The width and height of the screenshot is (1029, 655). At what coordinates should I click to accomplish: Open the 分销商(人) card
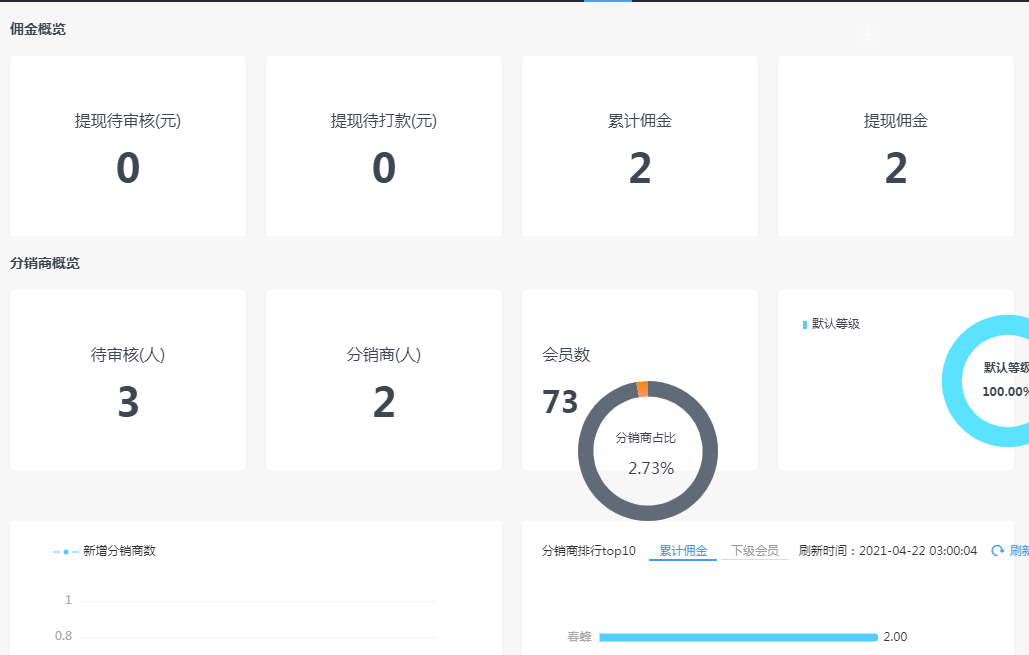[x=384, y=380]
